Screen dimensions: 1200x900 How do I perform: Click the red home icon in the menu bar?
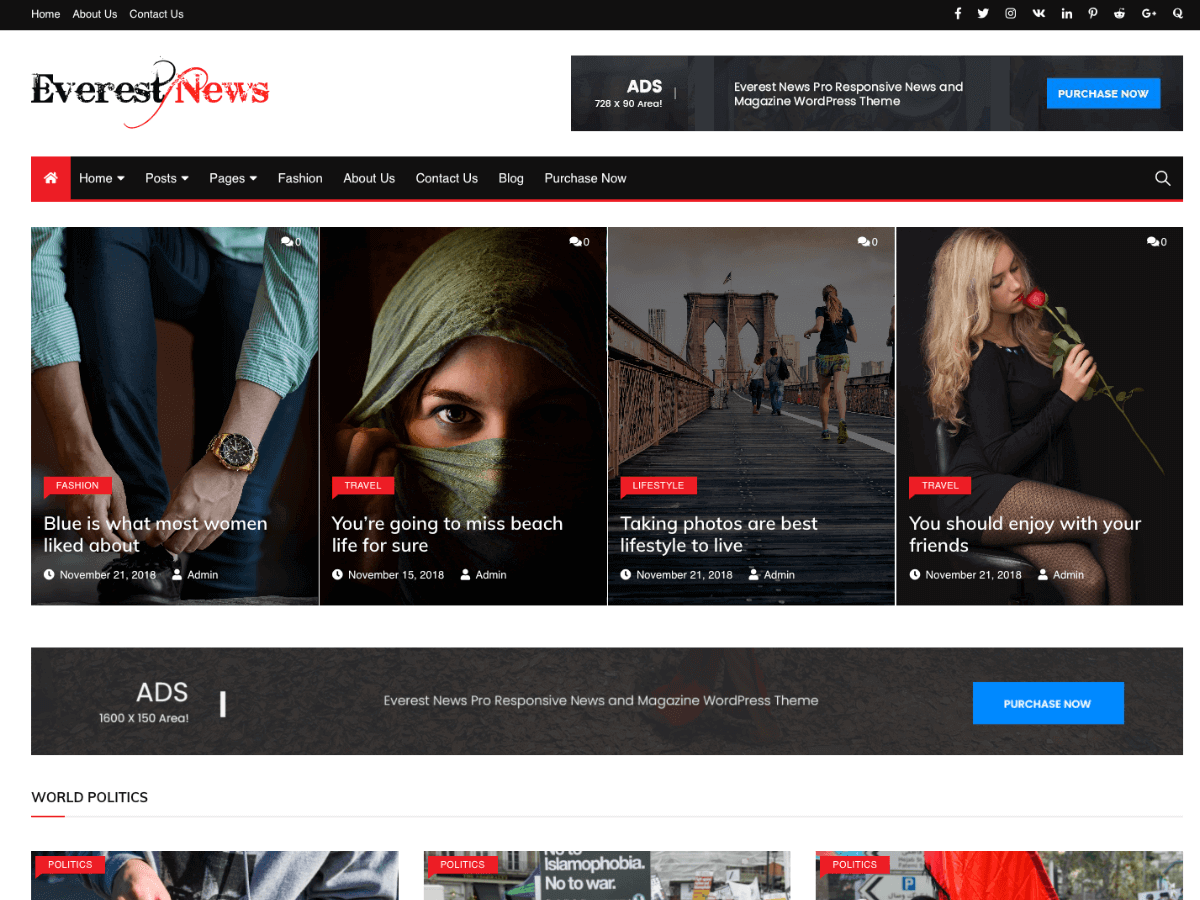click(x=50, y=178)
